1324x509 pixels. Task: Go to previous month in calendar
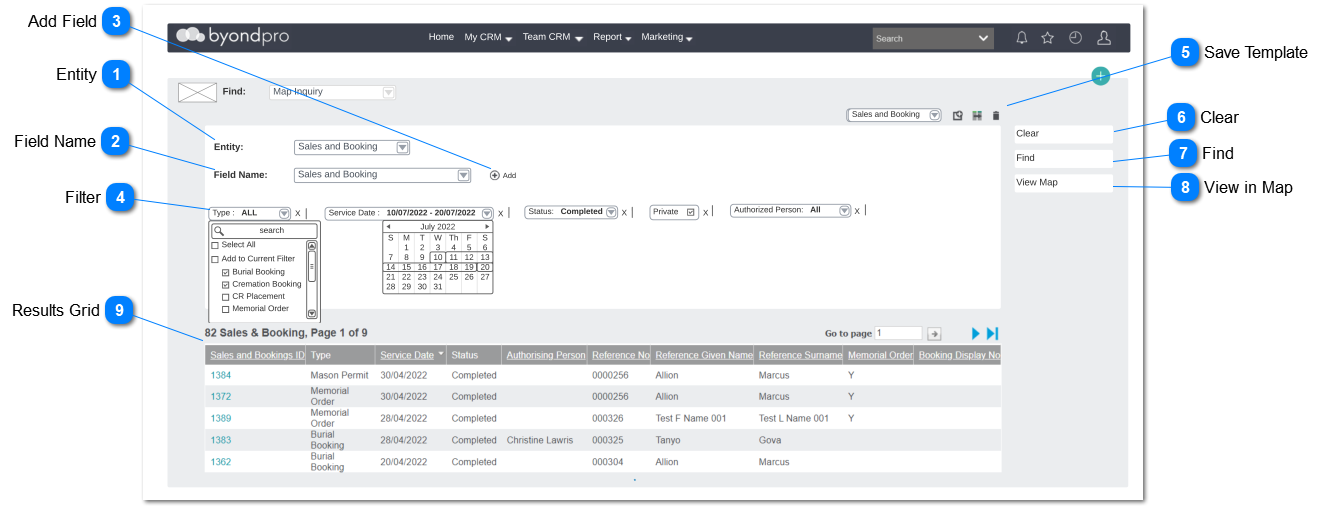pos(388,227)
